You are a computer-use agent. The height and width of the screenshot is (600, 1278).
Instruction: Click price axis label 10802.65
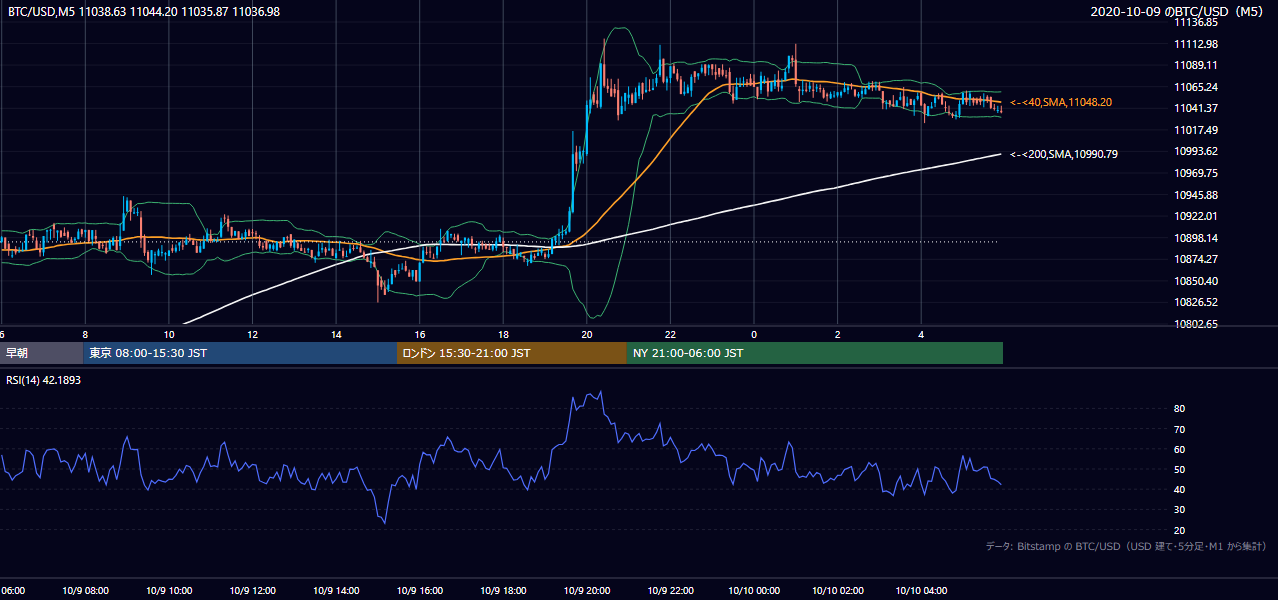[1195, 324]
